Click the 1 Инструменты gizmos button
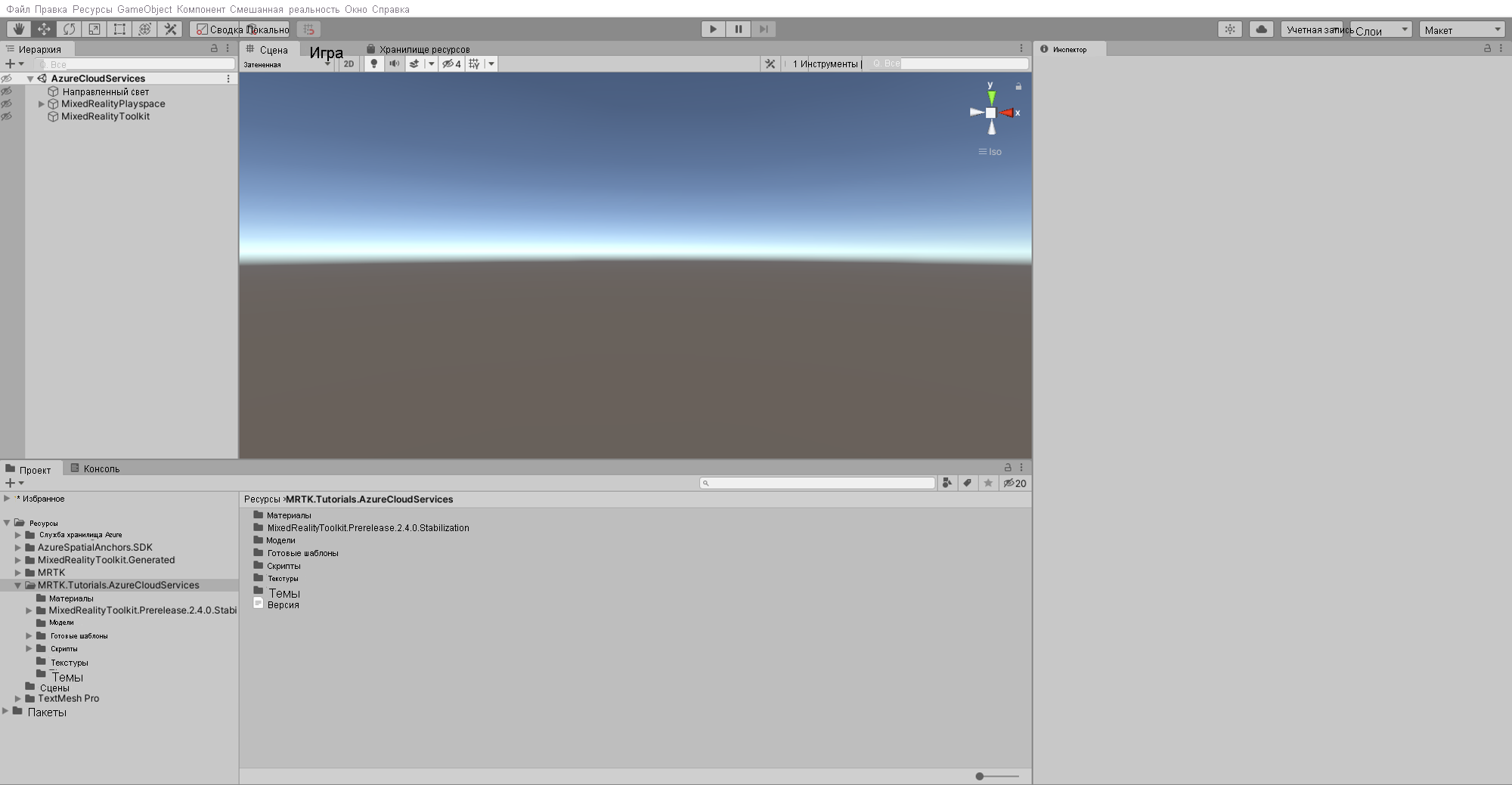The image size is (1512, 785). 825,63
